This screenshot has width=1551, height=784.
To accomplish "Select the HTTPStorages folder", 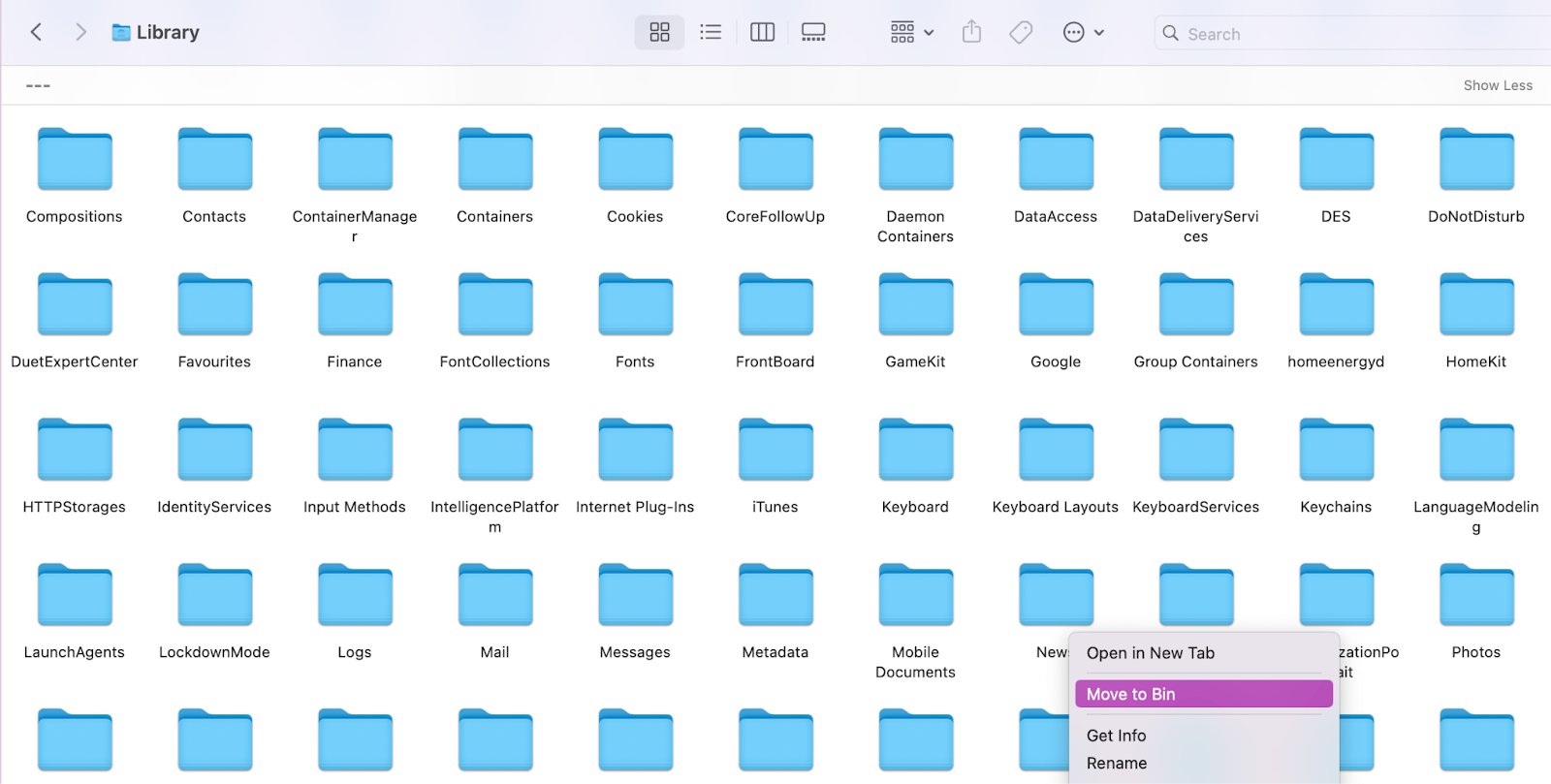I will point(75,451).
